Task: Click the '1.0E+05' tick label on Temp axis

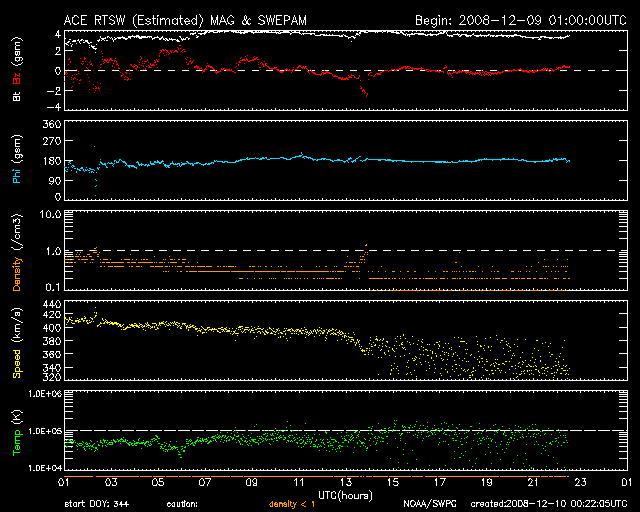Action: click(45, 431)
